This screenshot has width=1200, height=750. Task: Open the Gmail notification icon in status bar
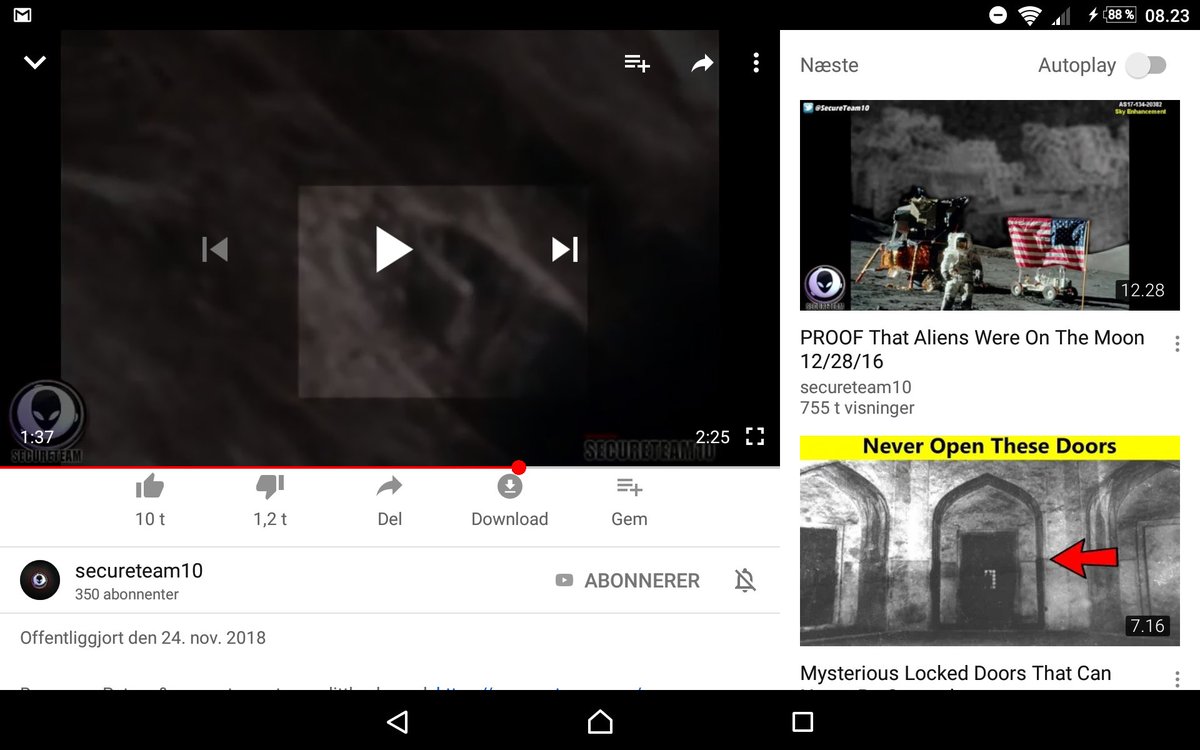22,15
